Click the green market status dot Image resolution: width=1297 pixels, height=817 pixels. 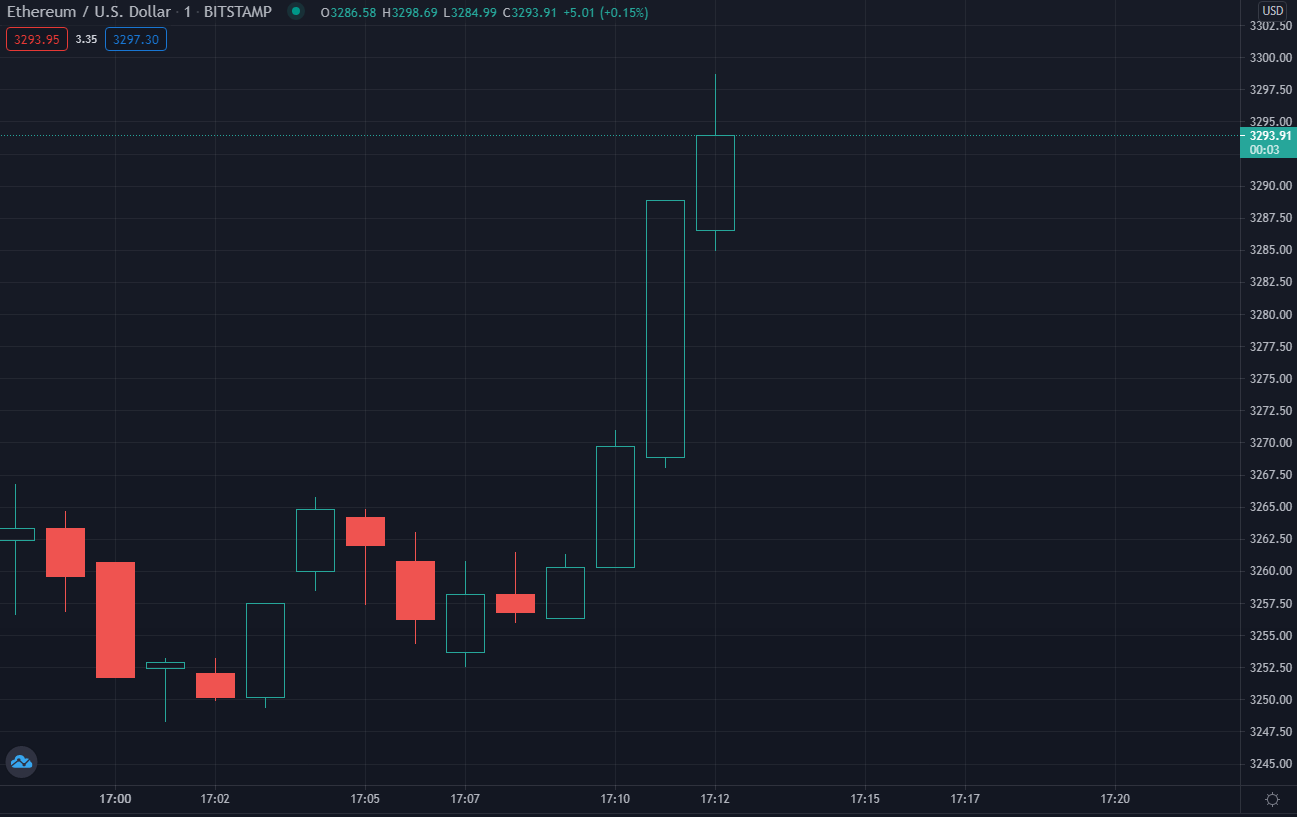(295, 12)
